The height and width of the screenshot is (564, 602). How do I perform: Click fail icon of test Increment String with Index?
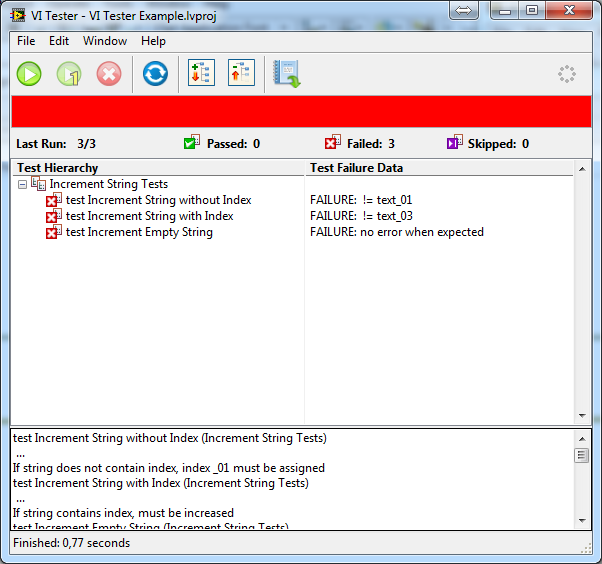pos(54,216)
